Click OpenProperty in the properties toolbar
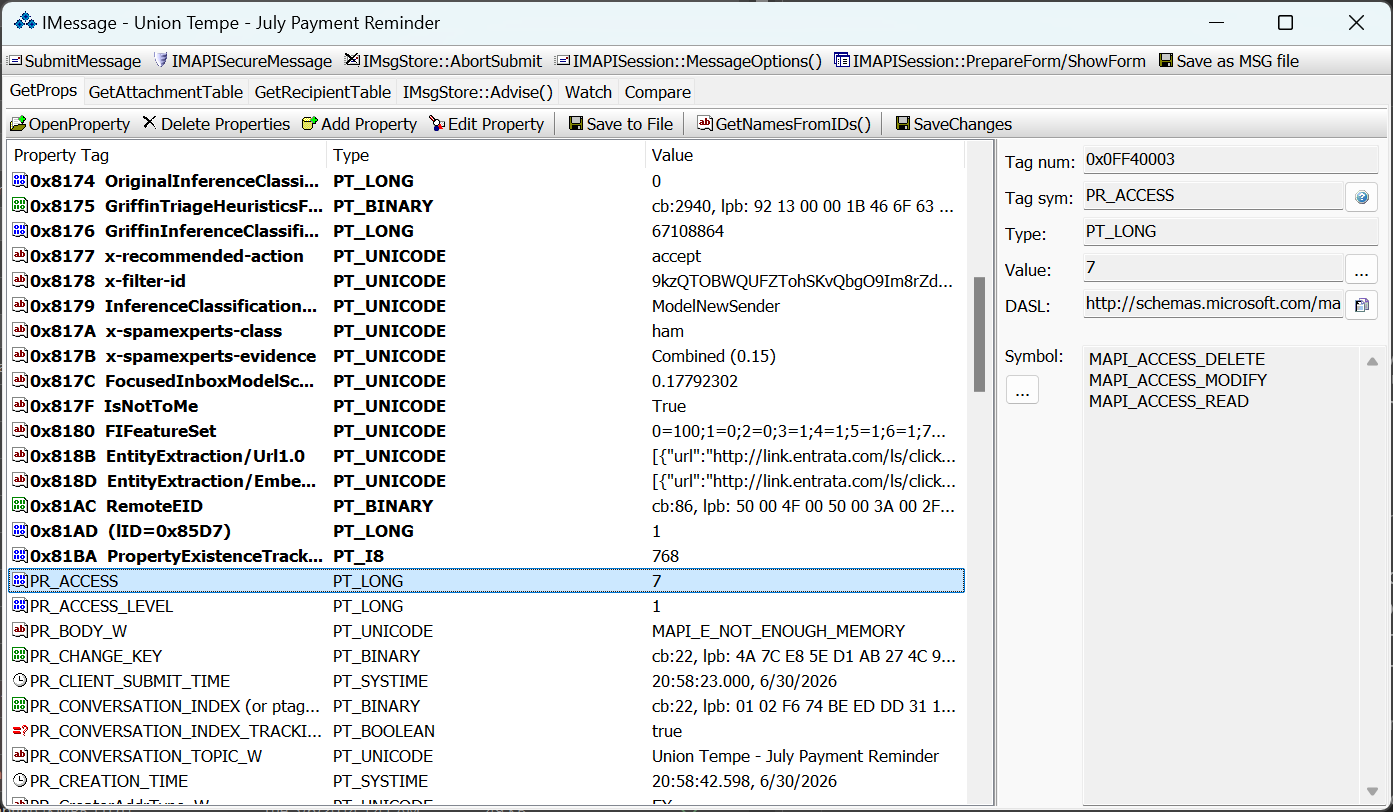This screenshot has width=1393, height=812. (x=70, y=124)
